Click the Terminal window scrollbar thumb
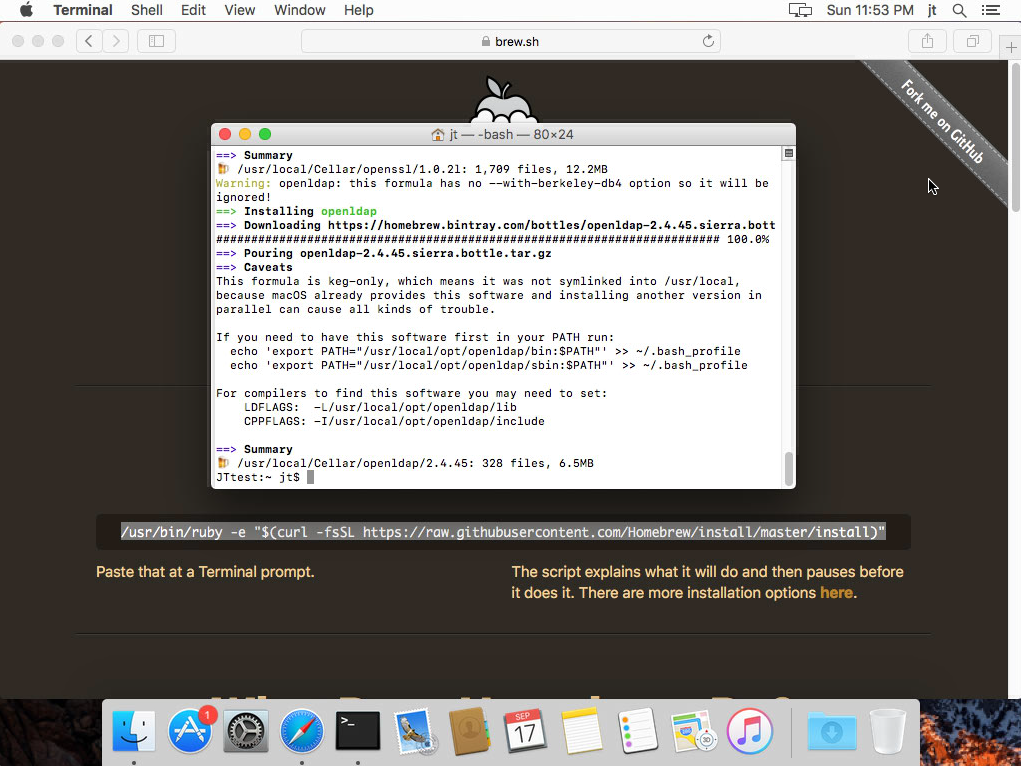The width and height of the screenshot is (1021, 766). click(x=789, y=469)
